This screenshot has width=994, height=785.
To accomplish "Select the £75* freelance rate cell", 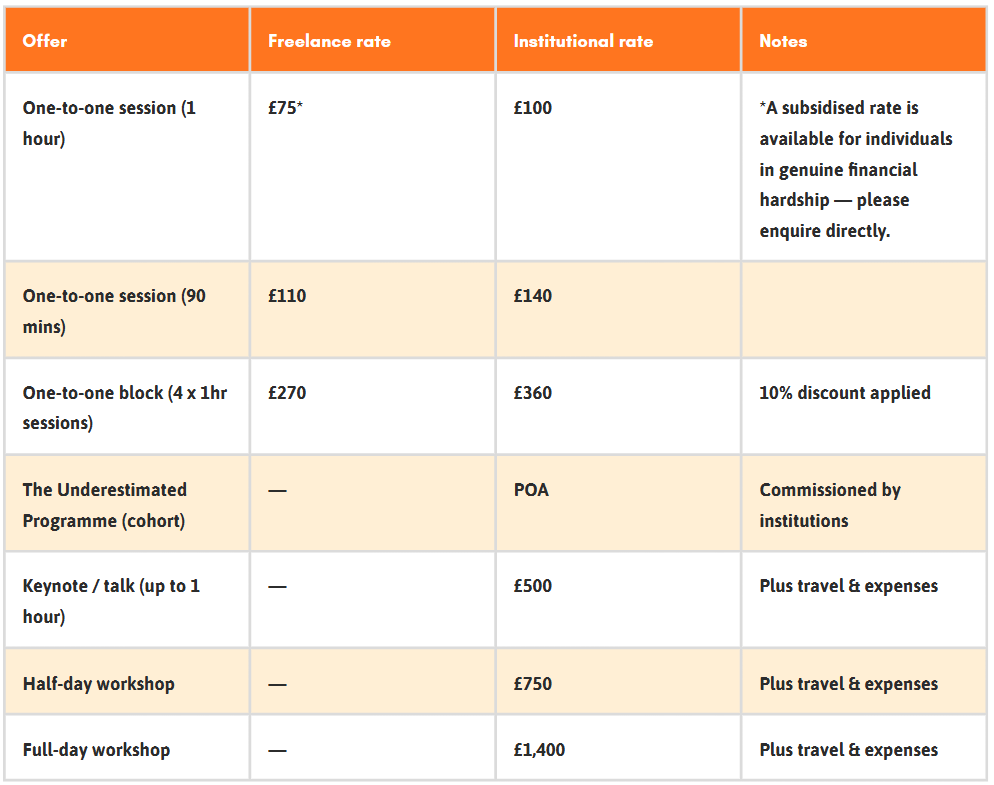I will 285,108.
